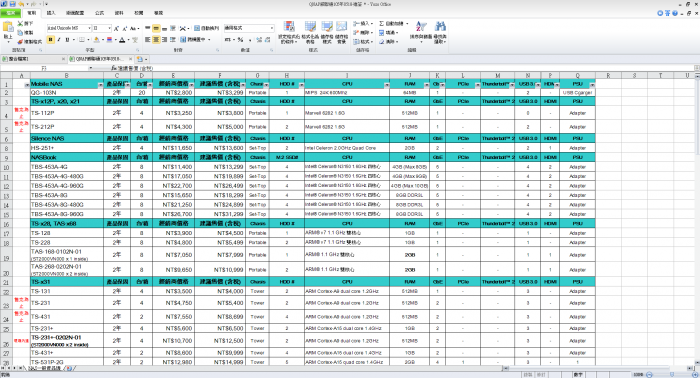Click the Increase Decimal icon
Screen dimensions: 700x378
[259, 40]
